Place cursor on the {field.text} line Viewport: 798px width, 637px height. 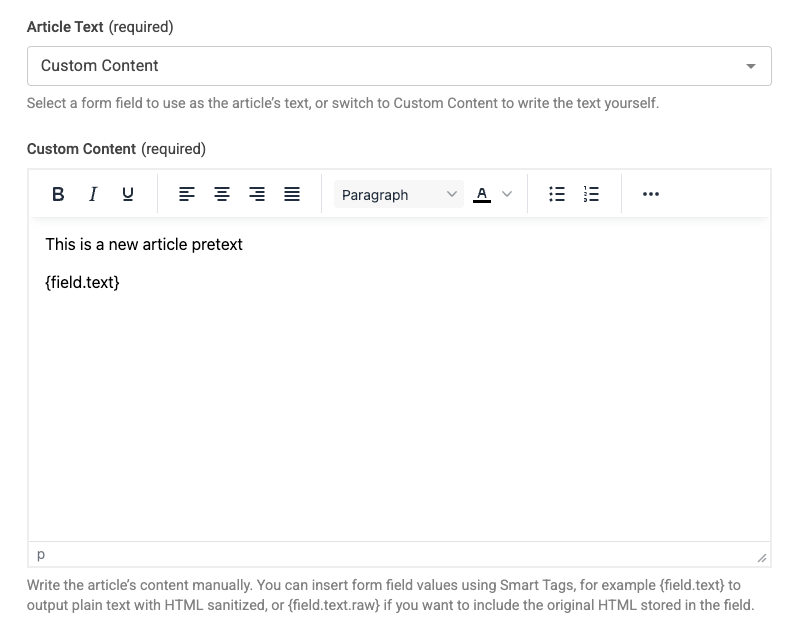82,283
